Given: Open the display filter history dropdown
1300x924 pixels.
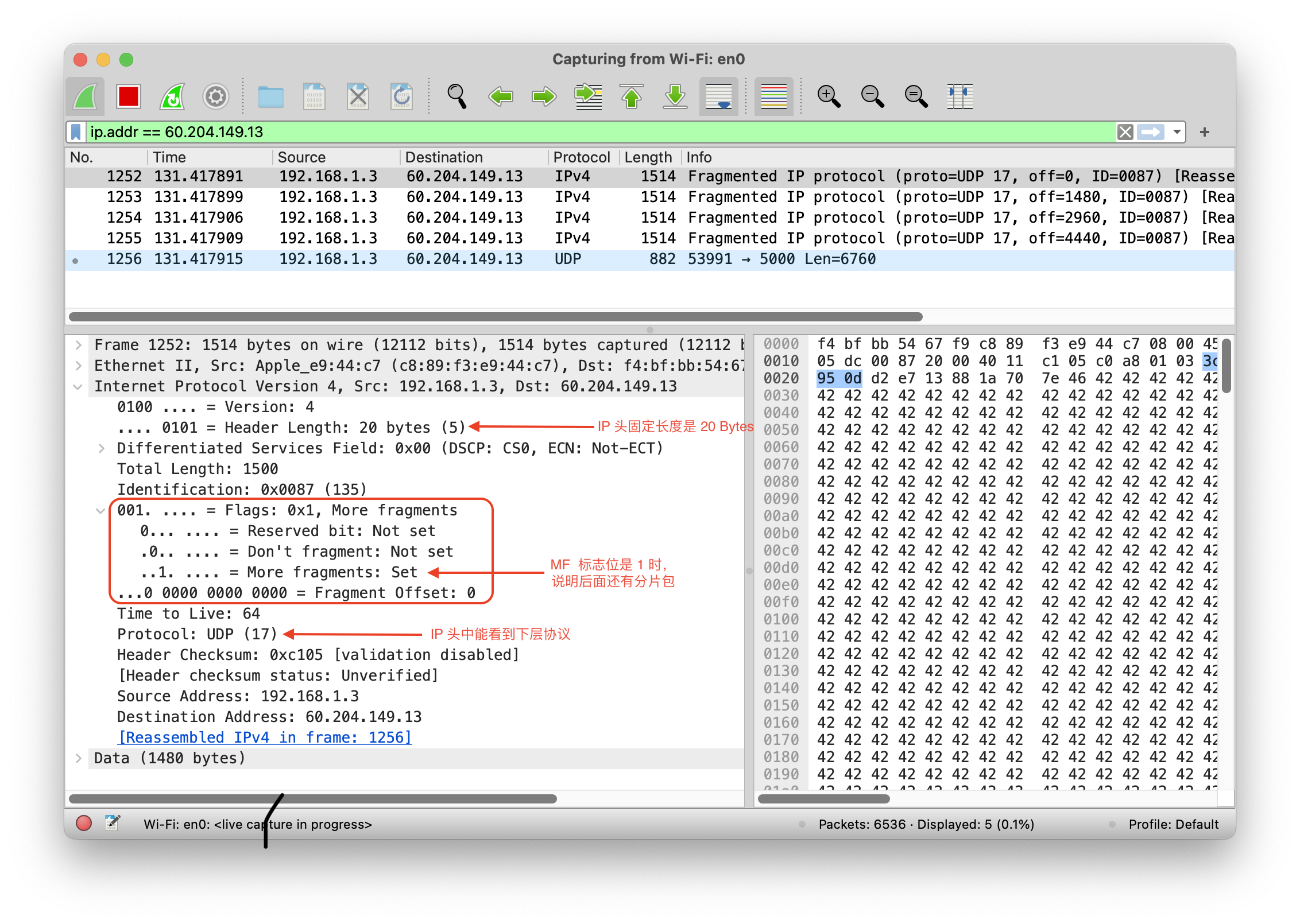Looking at the screenshot, I should (x=1177, y=132).
